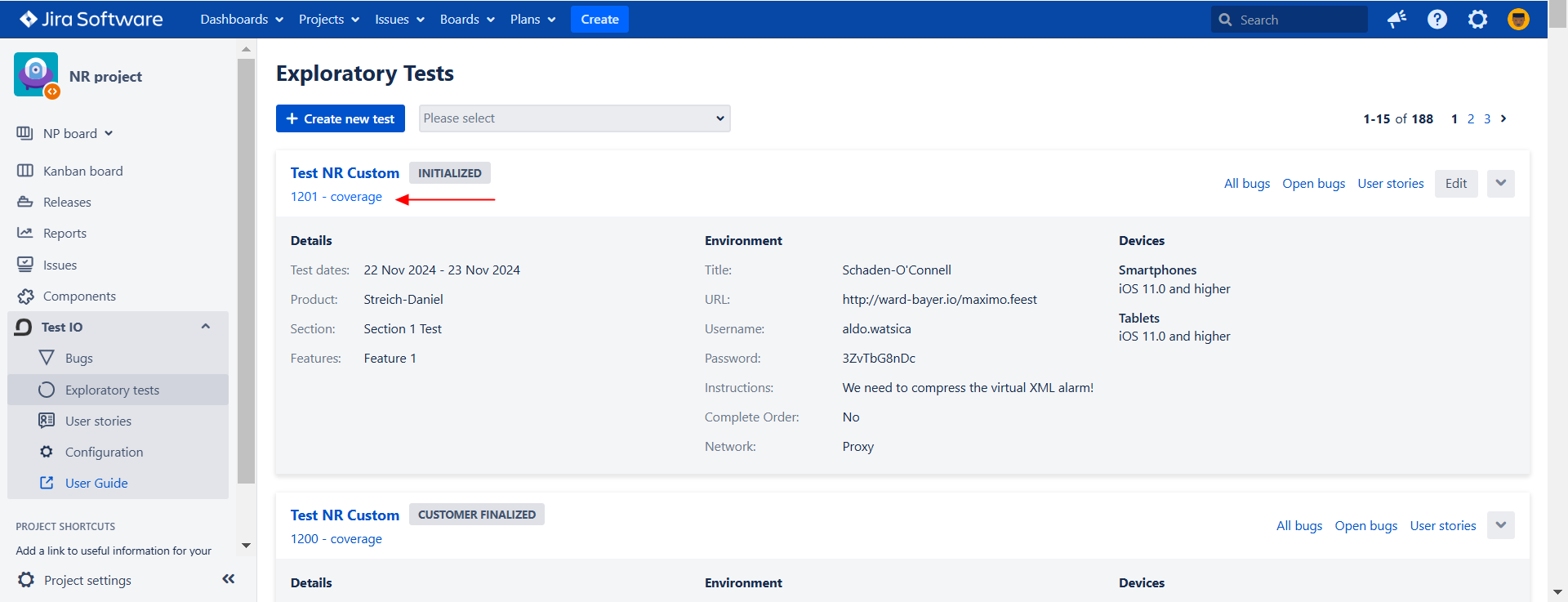This screenshot has width=1568, height=602.
Task: Open the Projects menu
Action: [x=329, y=19]
